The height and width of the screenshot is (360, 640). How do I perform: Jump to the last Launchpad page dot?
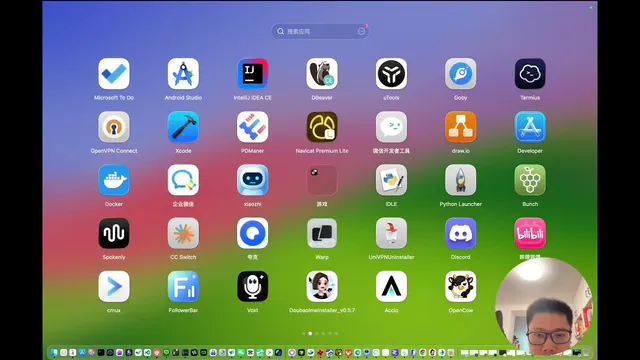336,333
